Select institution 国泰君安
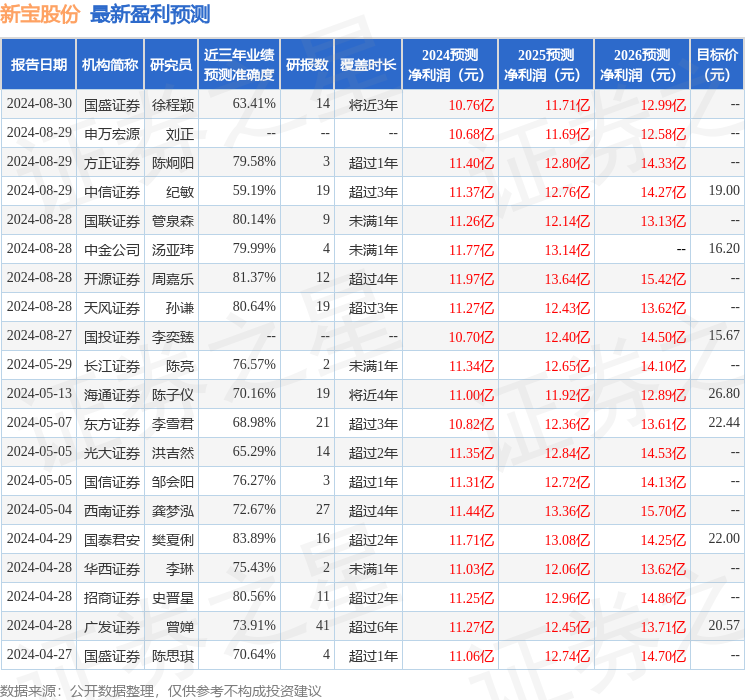The width and height of the screenshot is (745, 700). [x=112, y=540]
